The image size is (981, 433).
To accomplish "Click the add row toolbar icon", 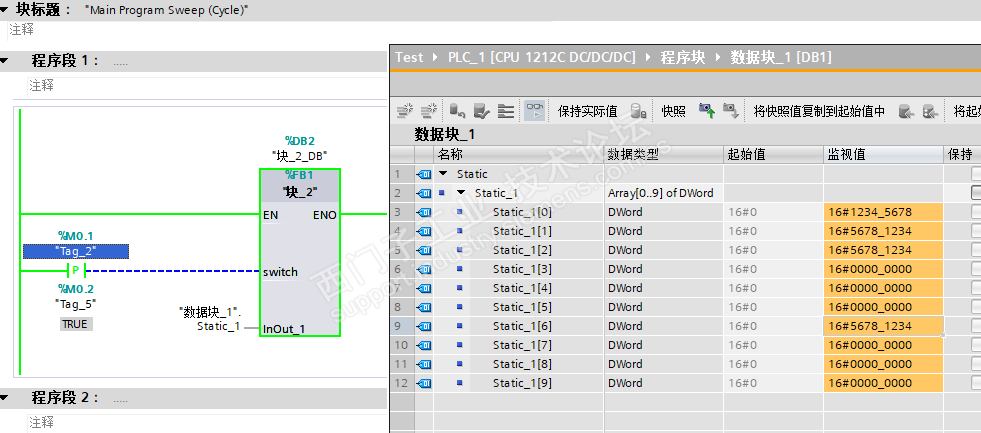I will click(429, 111).
